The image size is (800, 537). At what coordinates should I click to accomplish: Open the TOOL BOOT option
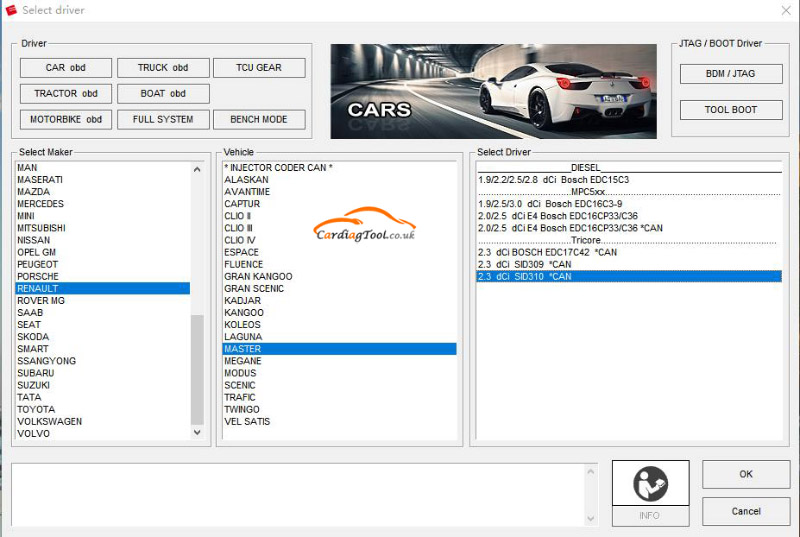[730, 110]
